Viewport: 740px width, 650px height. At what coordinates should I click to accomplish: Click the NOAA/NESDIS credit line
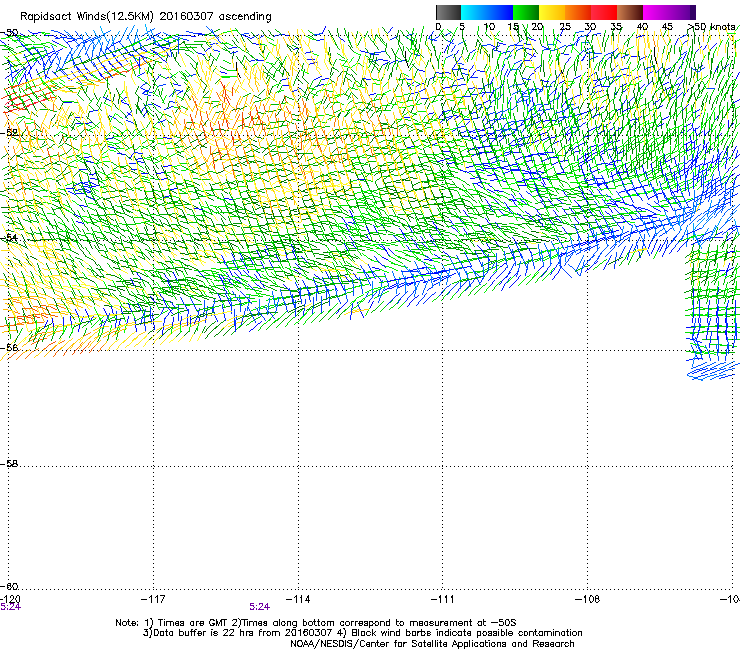pyautogui.click(x=432, y=644)
